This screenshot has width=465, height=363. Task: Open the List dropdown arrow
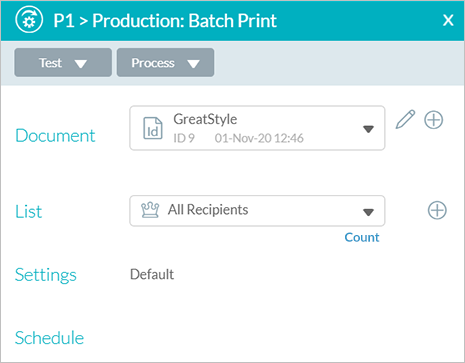coord(368,212)
